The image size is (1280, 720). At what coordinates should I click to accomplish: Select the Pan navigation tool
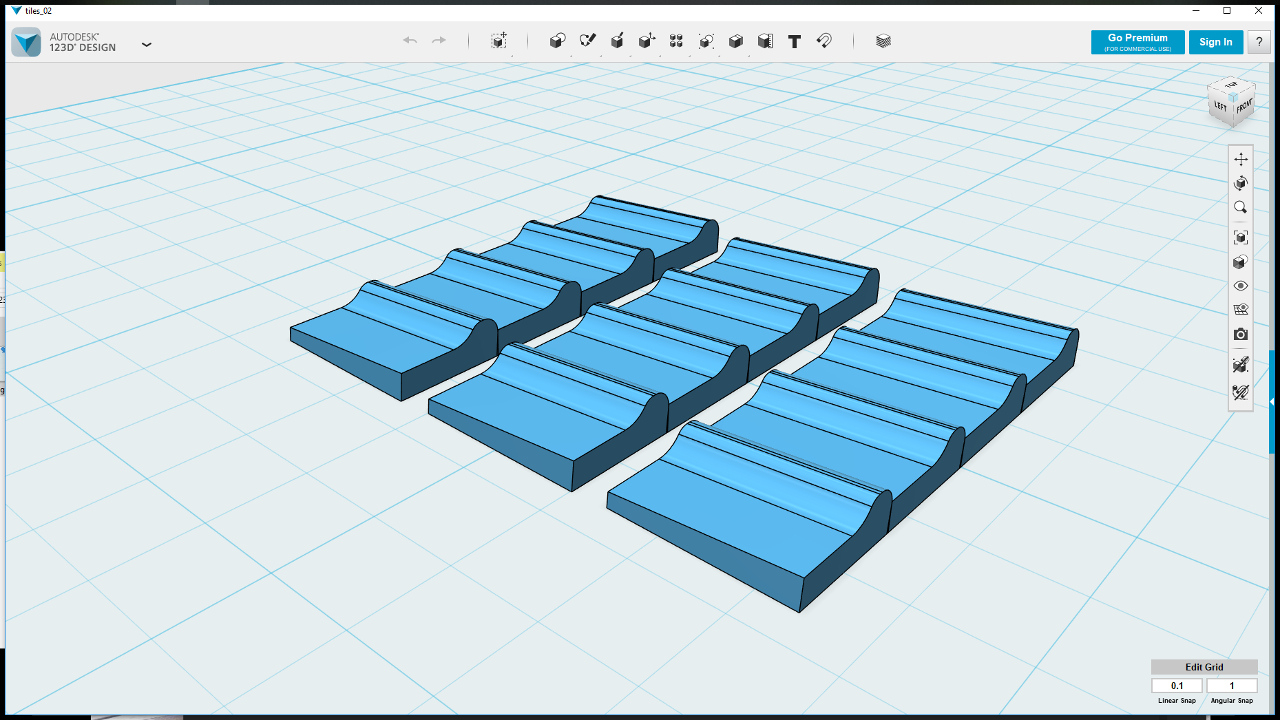pyautogui.click(x=1241, y=159)
